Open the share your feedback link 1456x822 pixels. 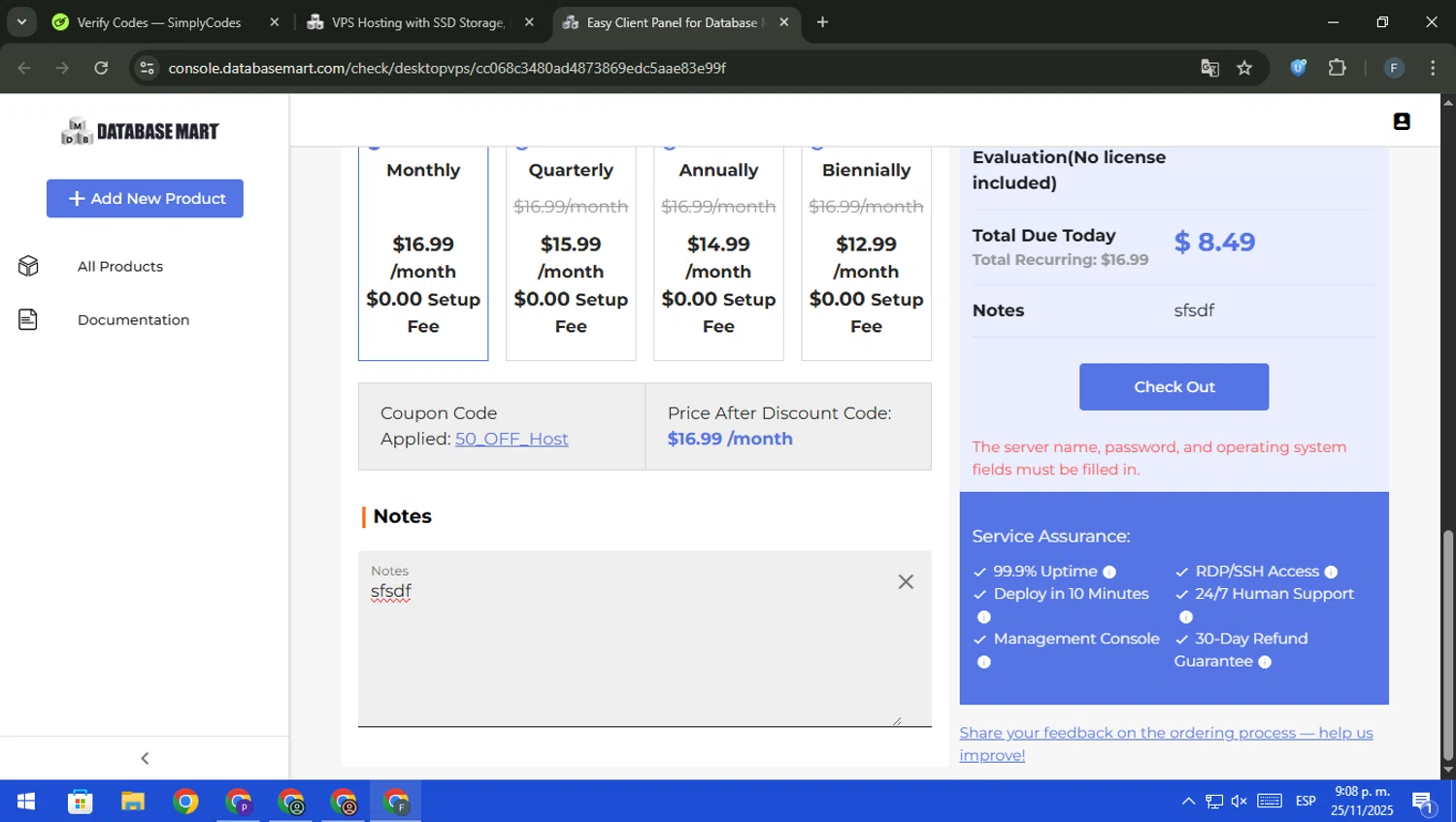1166,743
